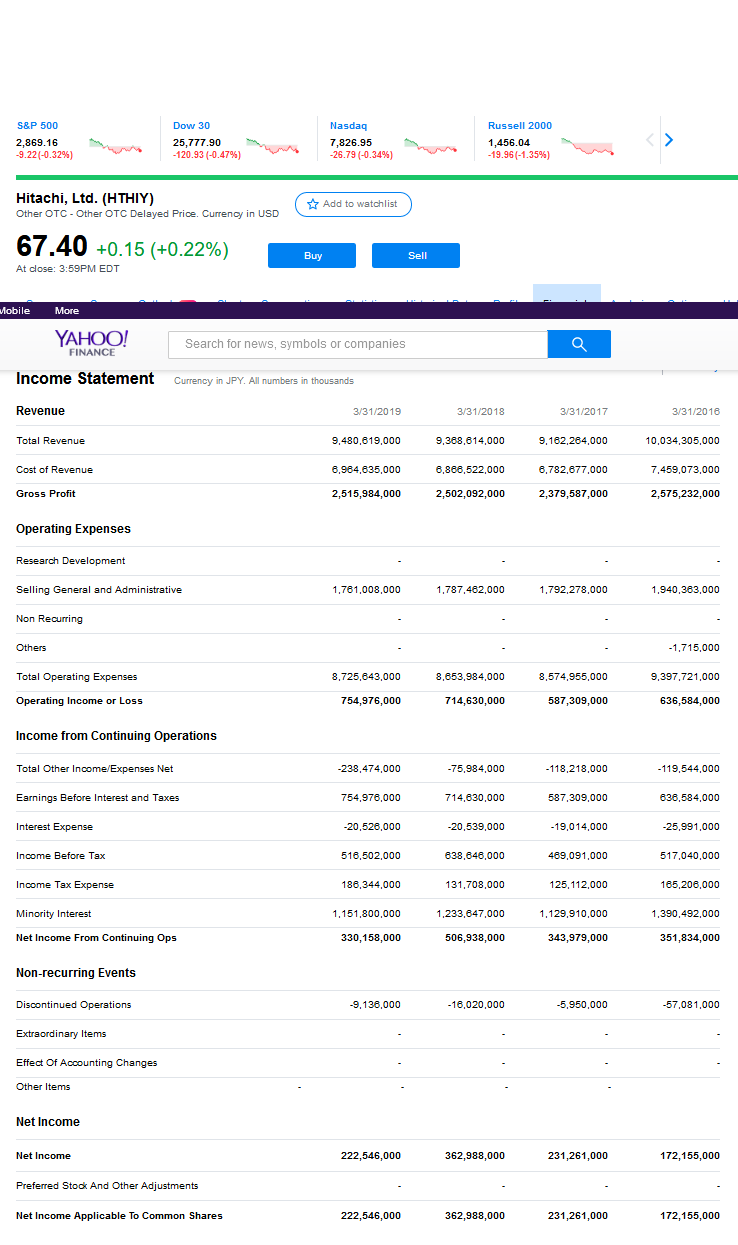738x1245 pixels.
Task: Select the Income Tax Expense row label
Action: tap(65, 885)
